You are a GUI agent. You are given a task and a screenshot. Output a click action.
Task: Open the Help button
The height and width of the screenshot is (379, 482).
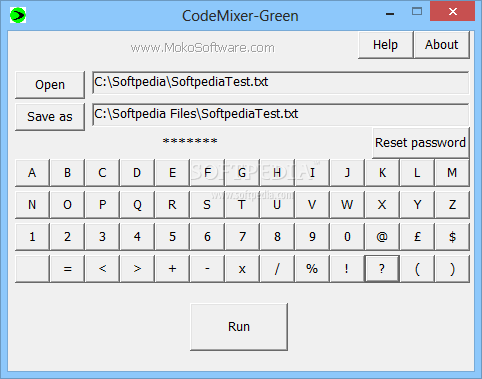[386, 45]
